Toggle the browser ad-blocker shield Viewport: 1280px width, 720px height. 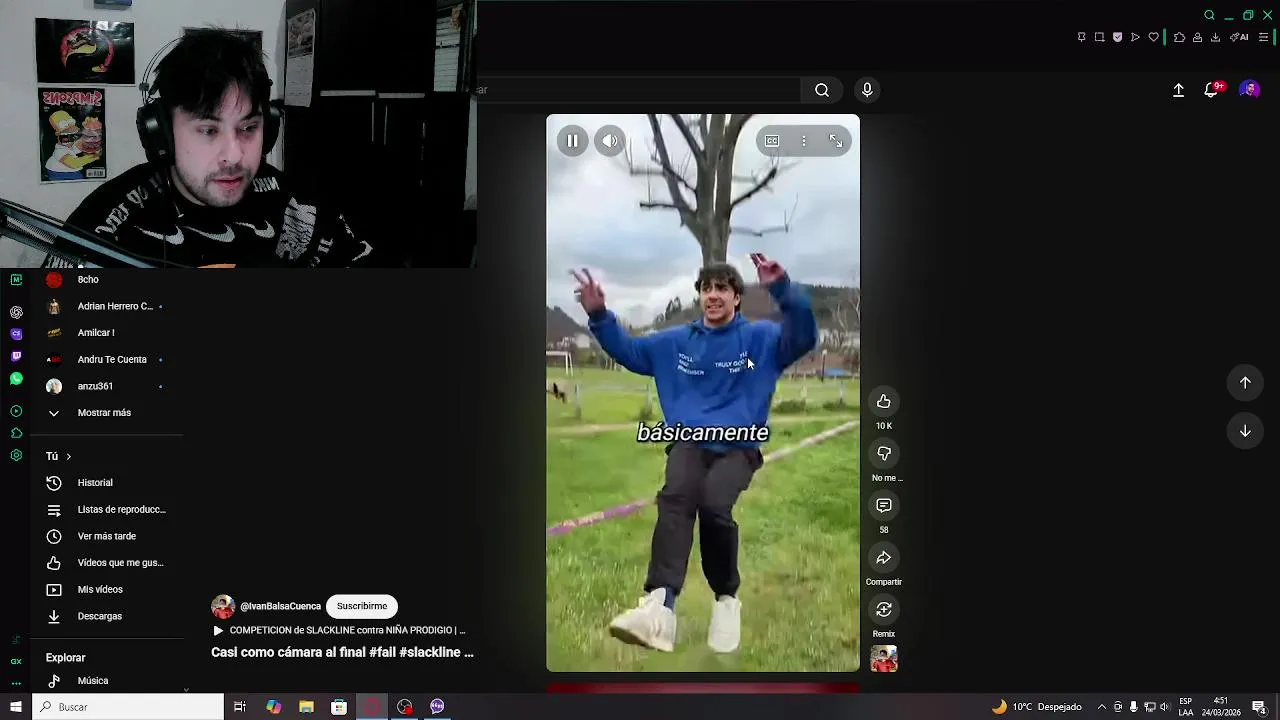pyautogui.click(x=1117, y=37)
